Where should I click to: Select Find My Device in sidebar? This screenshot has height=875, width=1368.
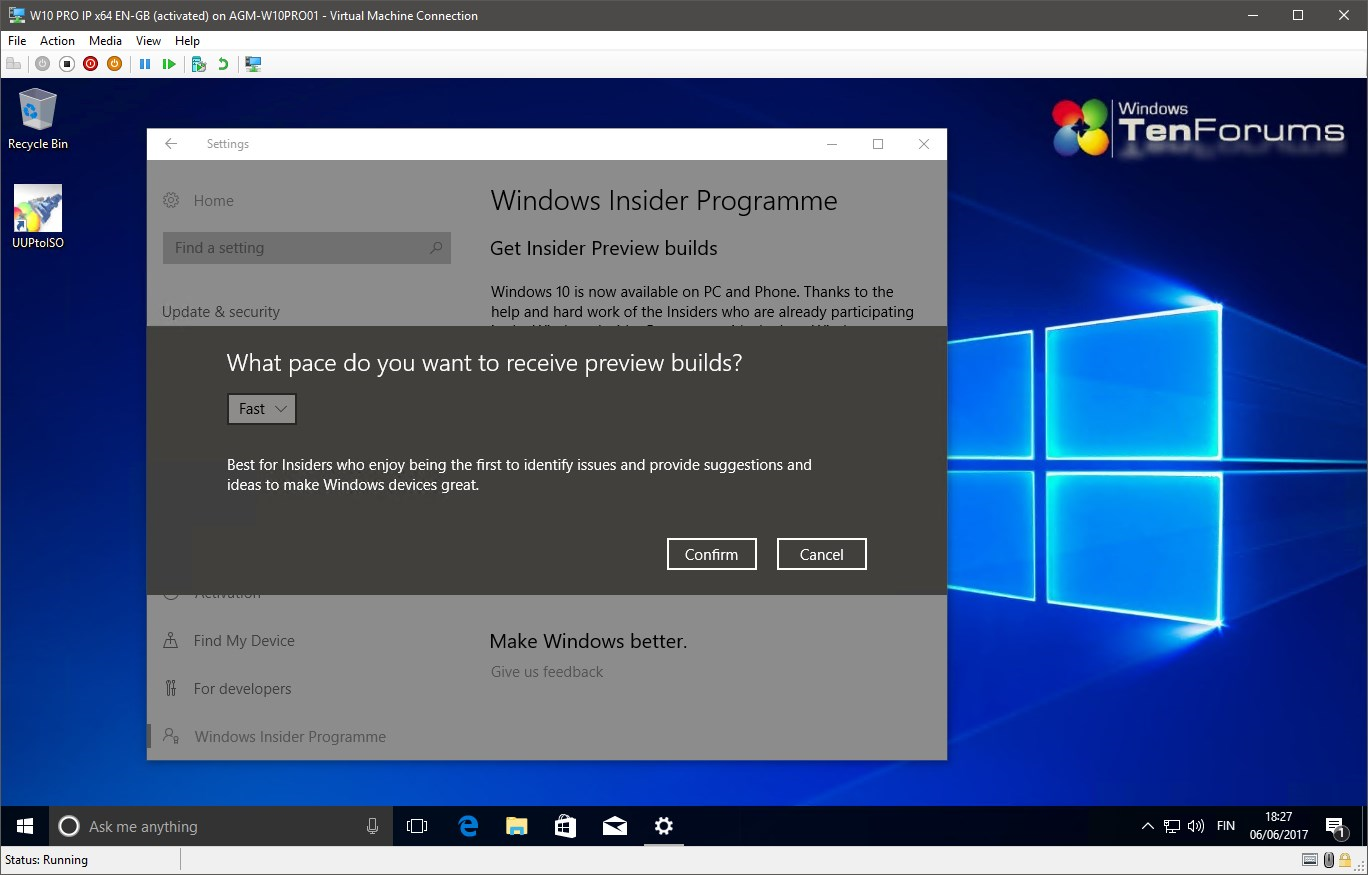pos(244,641)
